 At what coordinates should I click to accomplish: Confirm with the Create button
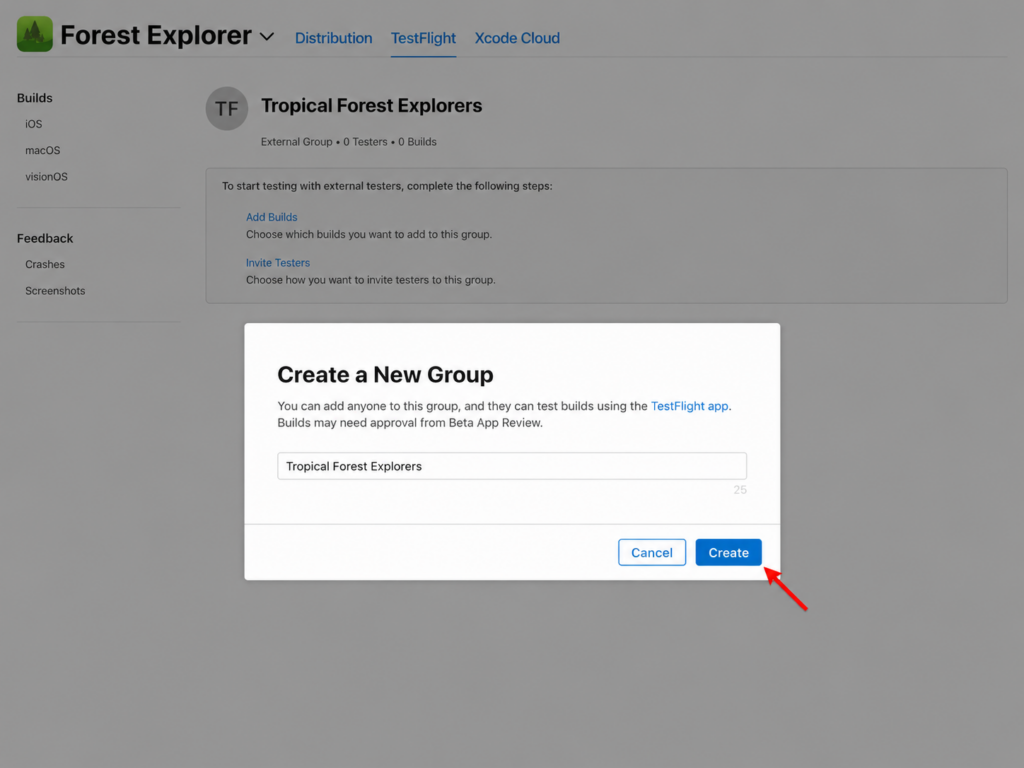(728, 552)
